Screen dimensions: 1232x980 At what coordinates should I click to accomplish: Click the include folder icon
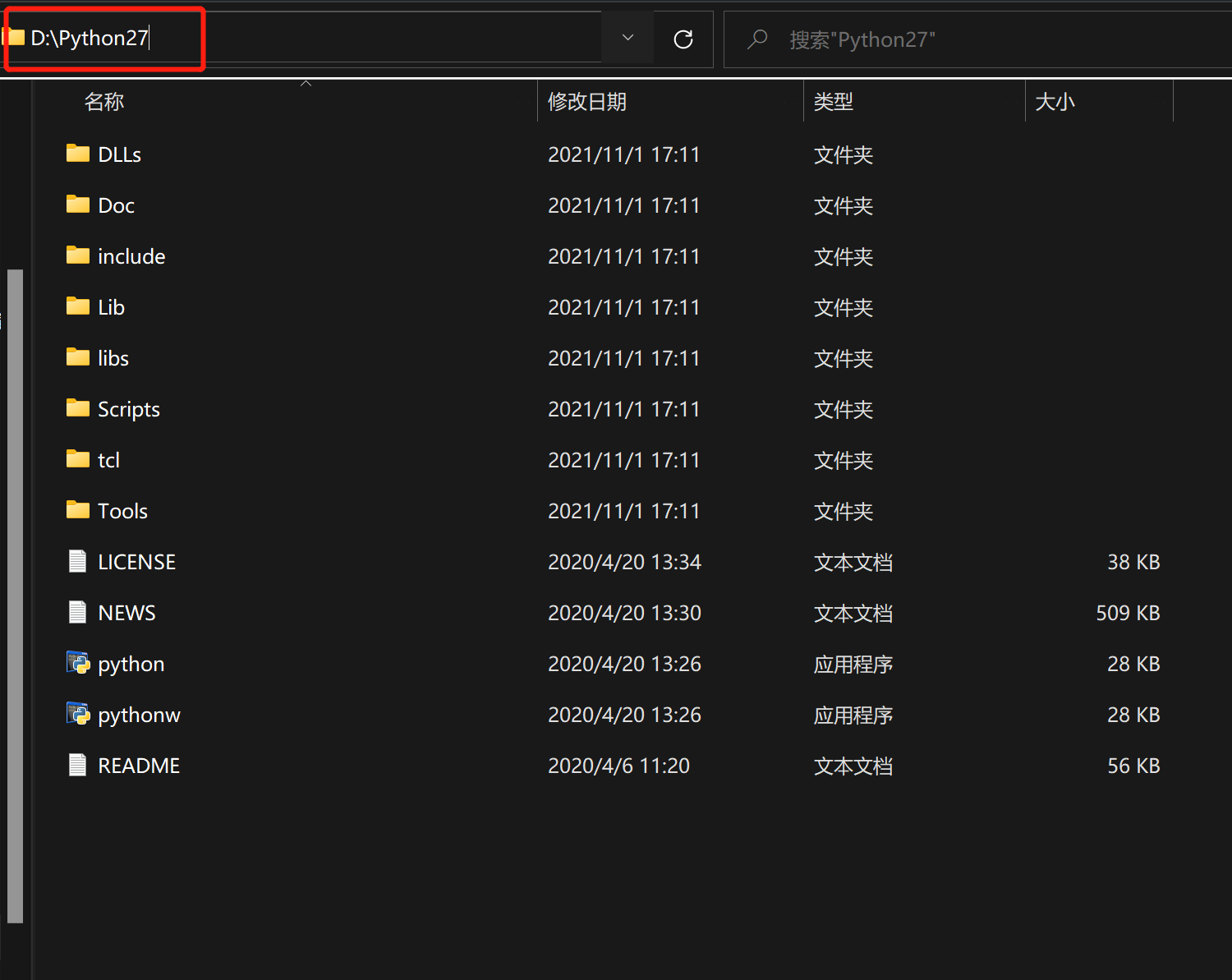click(x=78, y=255)
